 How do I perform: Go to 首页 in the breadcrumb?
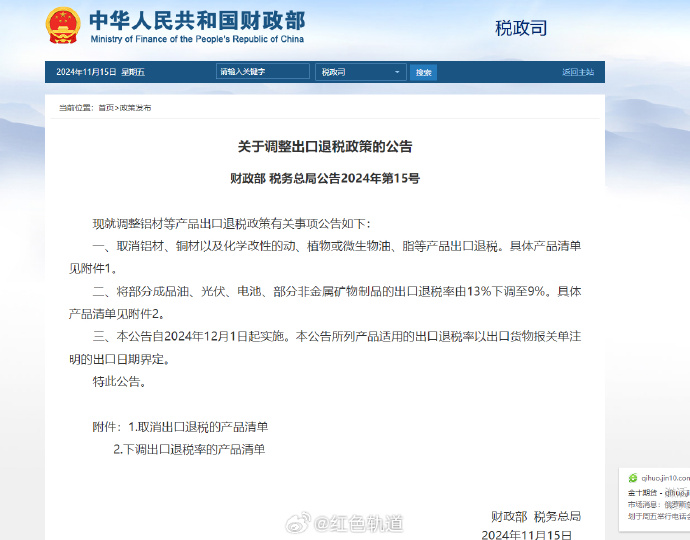click(x=106, y=107)
